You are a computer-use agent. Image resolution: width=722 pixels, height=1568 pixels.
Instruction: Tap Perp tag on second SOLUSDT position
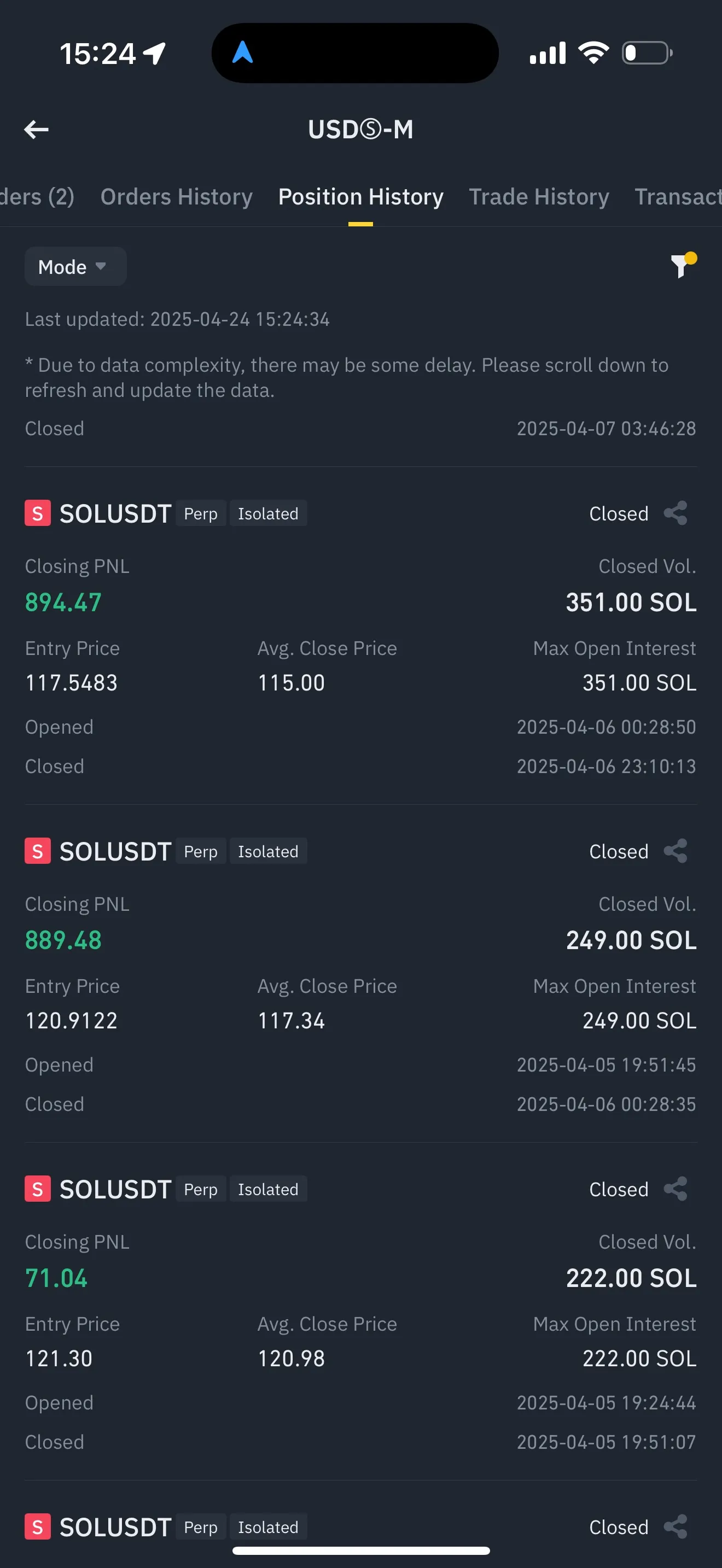[201, 852]
